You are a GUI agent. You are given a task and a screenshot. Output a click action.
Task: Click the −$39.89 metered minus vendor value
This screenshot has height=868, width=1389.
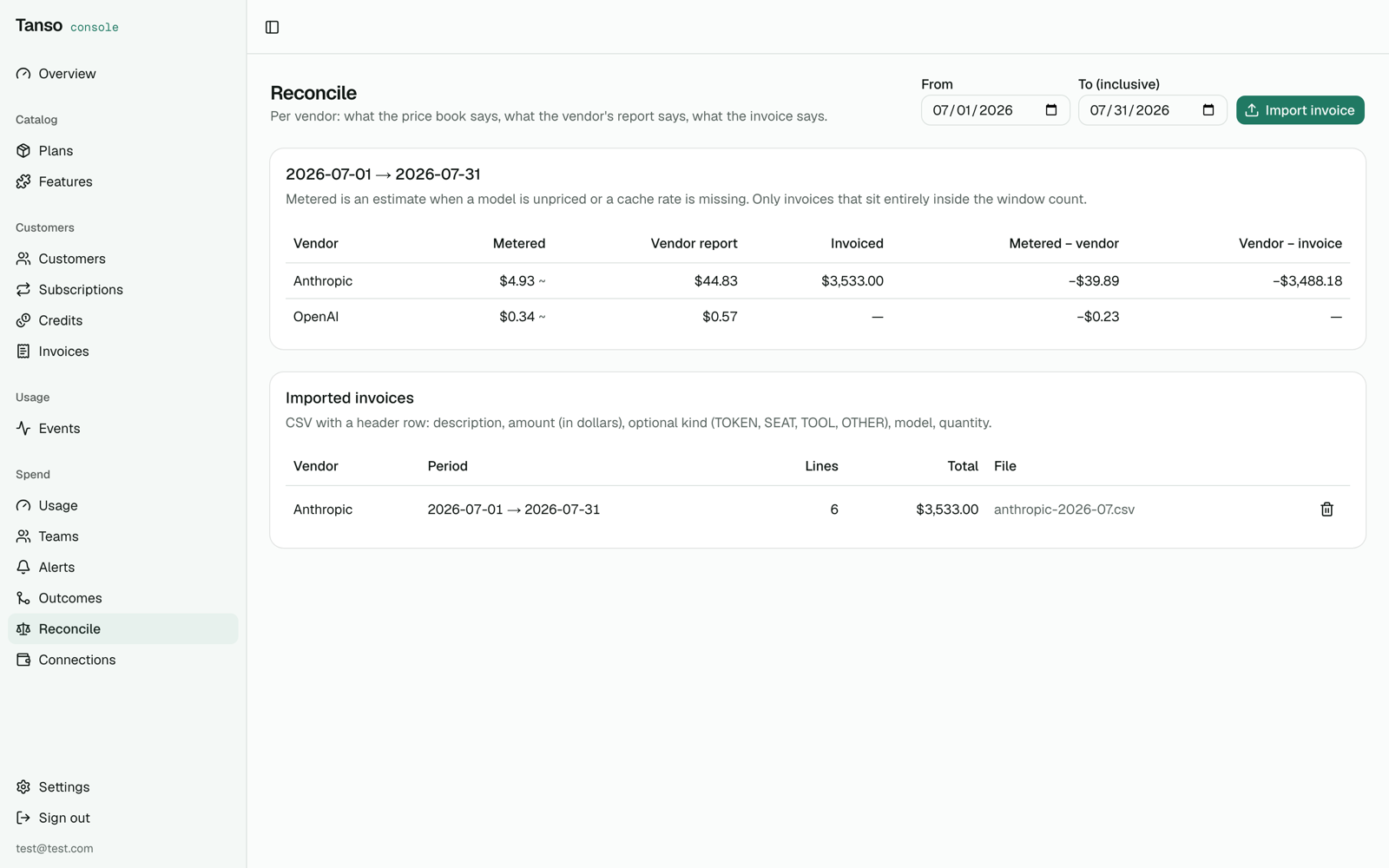[x=1094, y=281]
